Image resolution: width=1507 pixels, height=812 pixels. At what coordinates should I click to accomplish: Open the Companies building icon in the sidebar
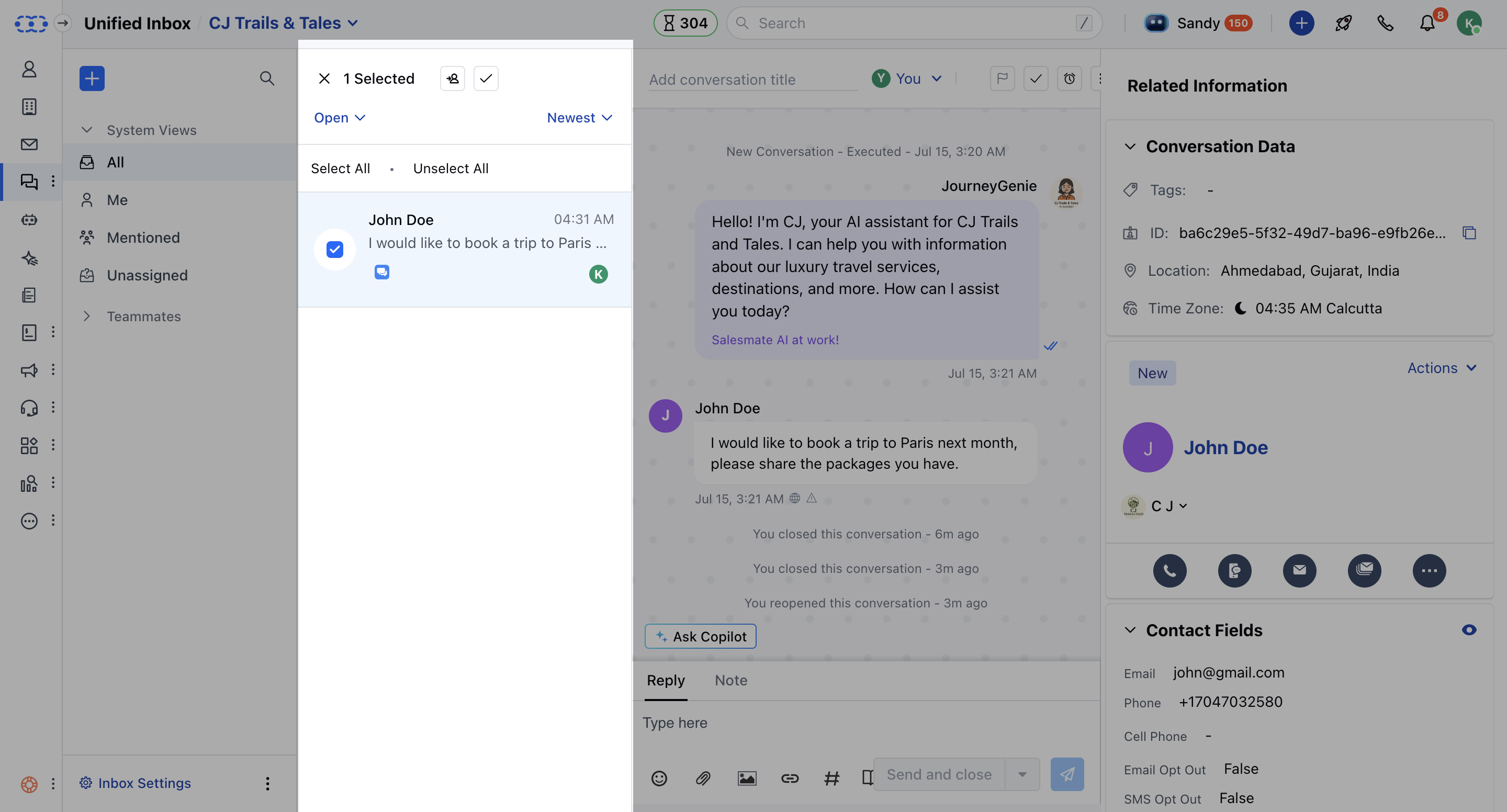pos(29,107)
